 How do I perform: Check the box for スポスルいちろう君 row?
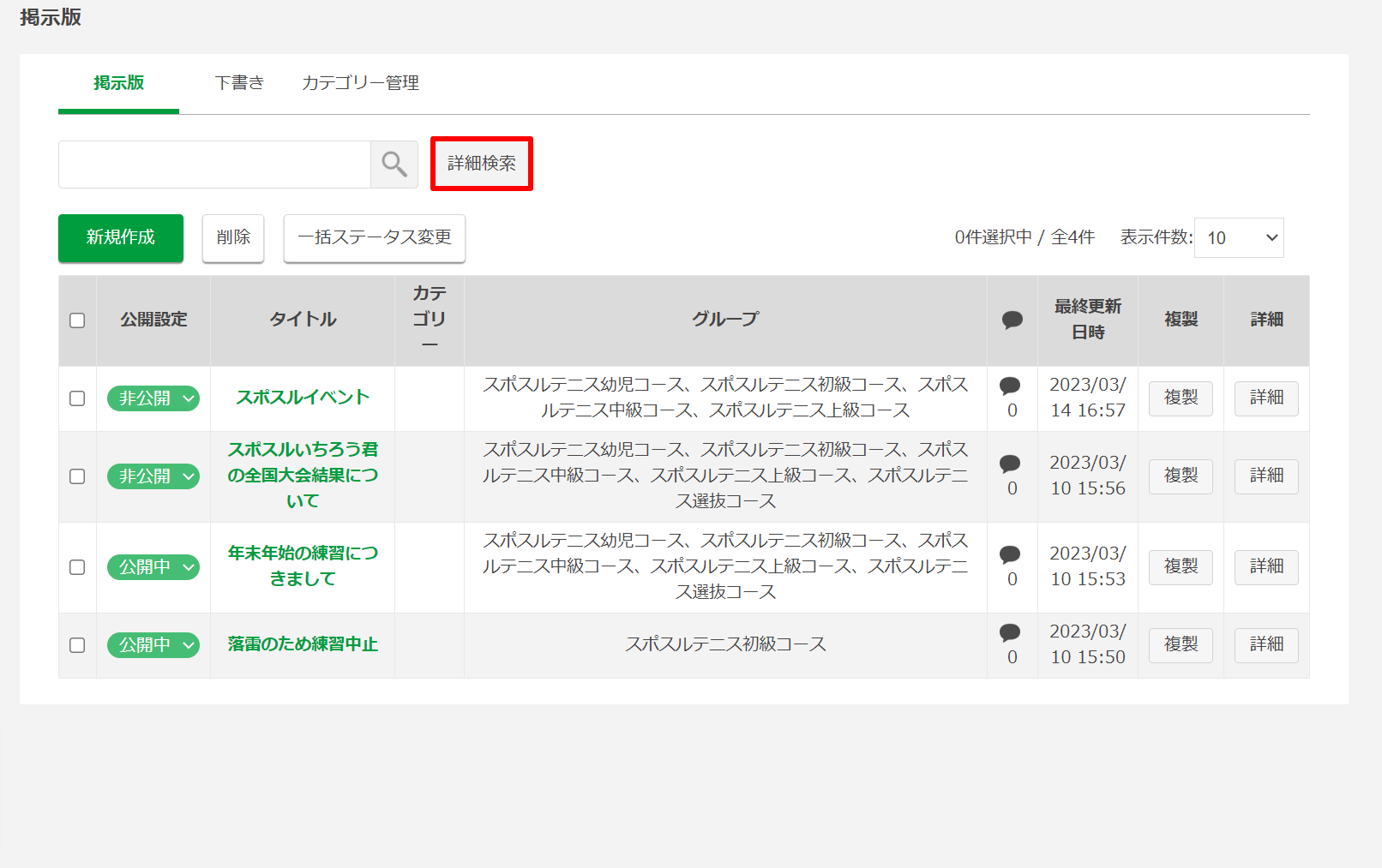pos(77,476)
